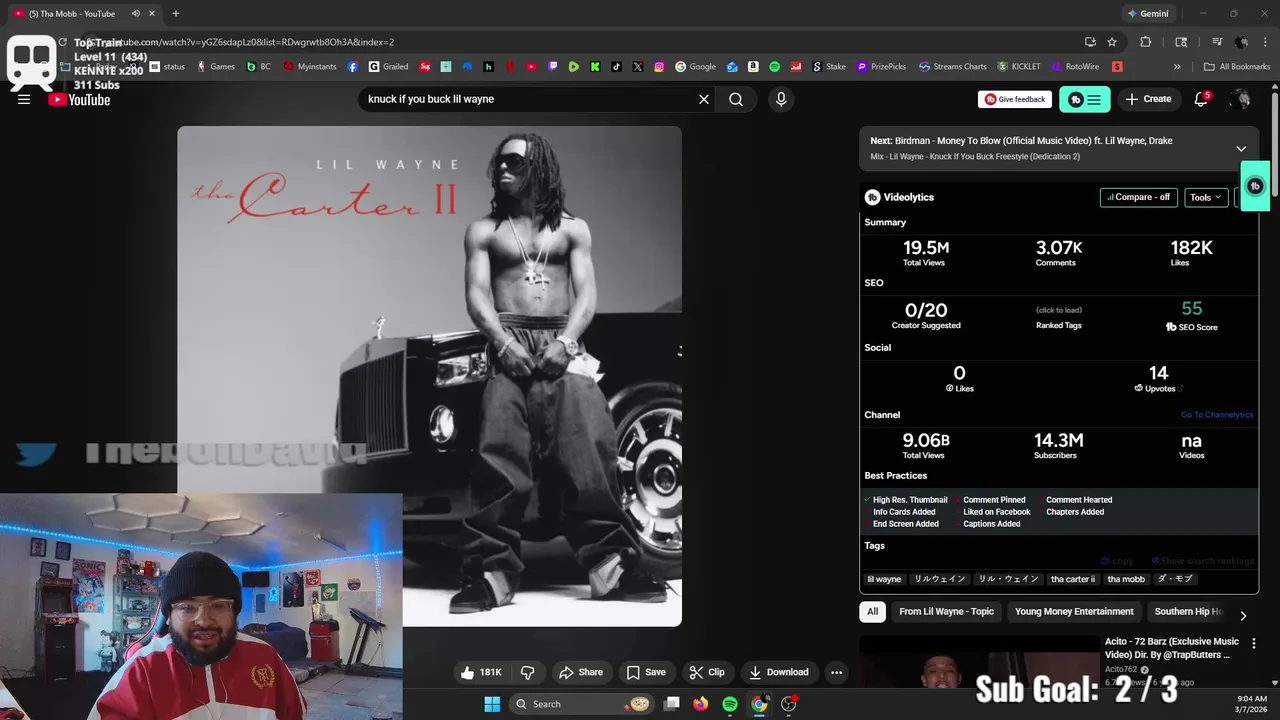This screenshot has width=1280, height=720.
Task: Select From Lil Wayne - Topic chip
Action: tap(946, 611)
